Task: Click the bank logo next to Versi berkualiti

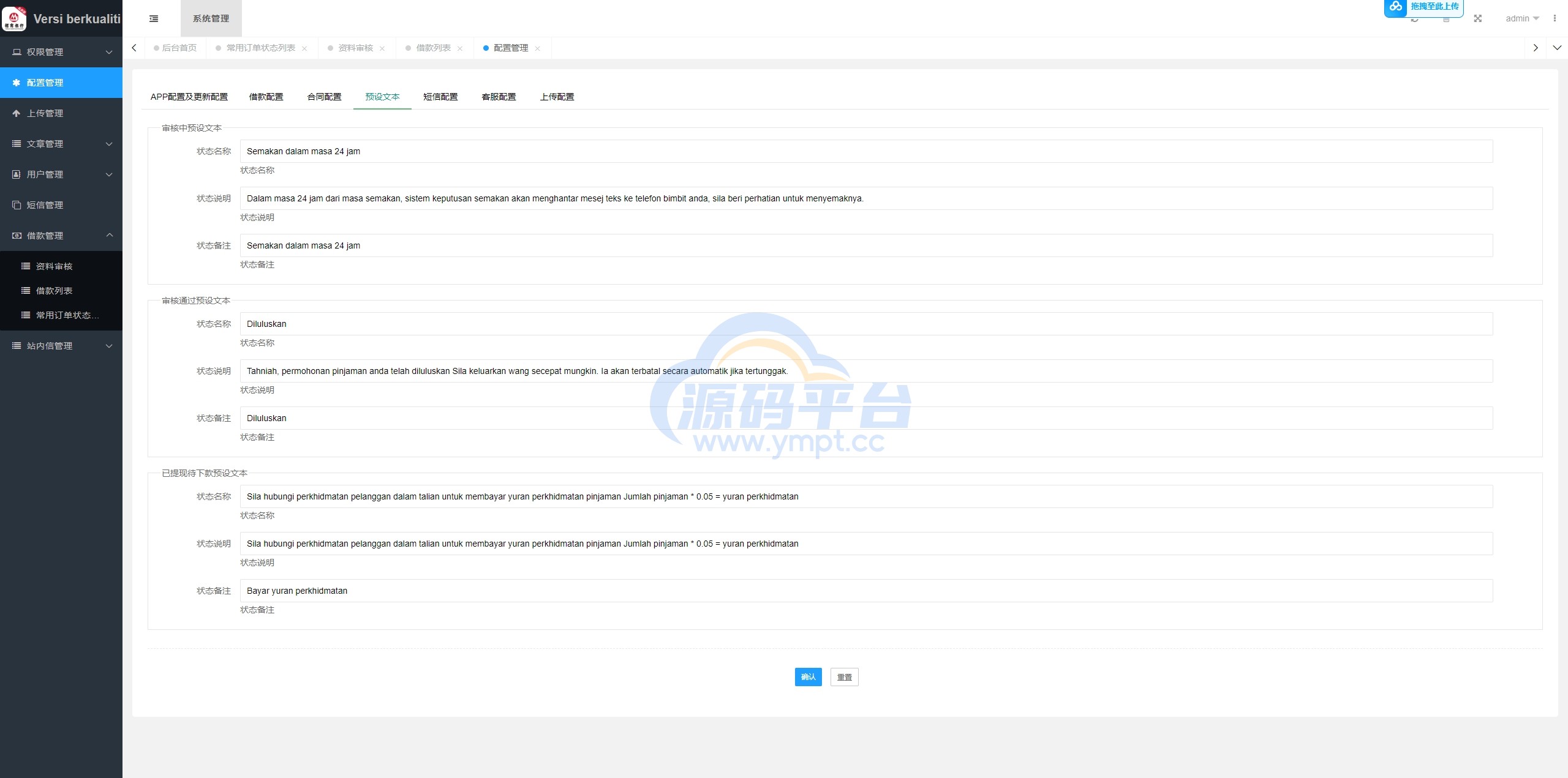Action: pyautogui.click(x=14, y=18)
